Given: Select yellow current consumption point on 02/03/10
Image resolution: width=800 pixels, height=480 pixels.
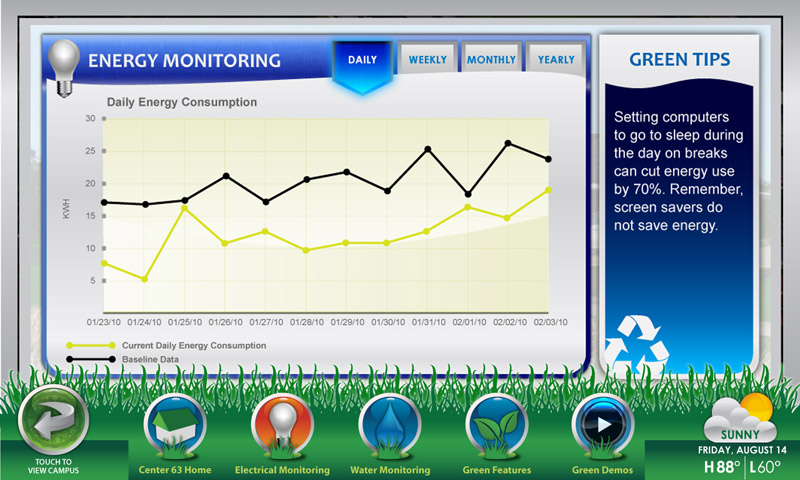Looking at the screenshot, I should [x=548, y=190].
